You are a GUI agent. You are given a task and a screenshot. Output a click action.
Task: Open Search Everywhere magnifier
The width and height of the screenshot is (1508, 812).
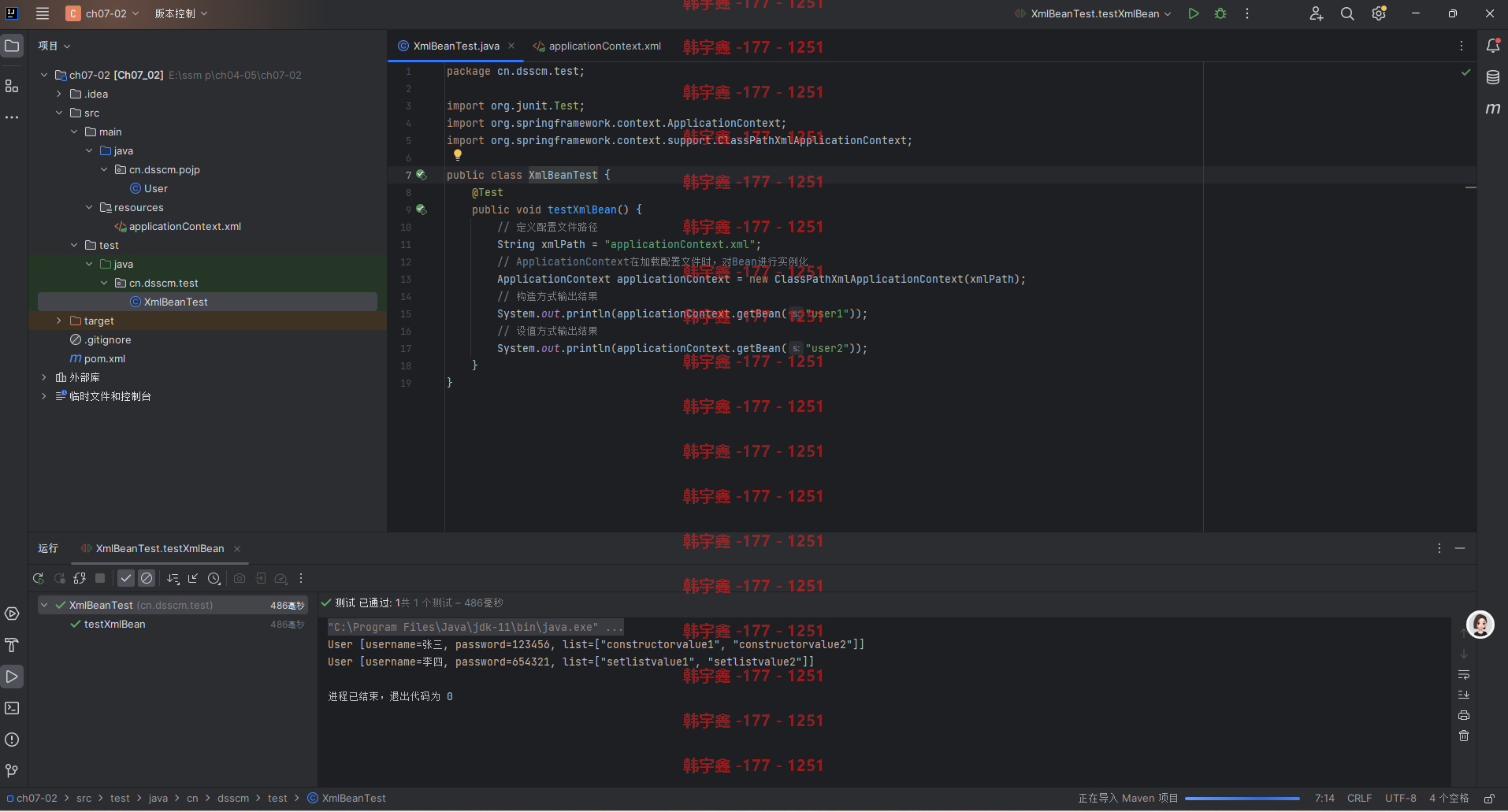click(1347, 13)
